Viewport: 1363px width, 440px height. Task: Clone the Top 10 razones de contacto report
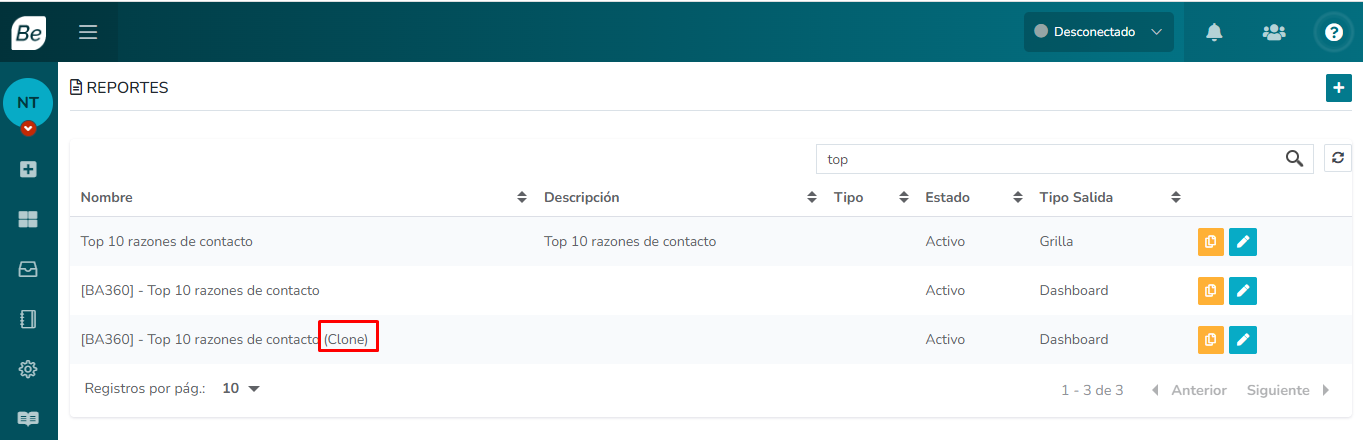click(x=1210, y=241)
